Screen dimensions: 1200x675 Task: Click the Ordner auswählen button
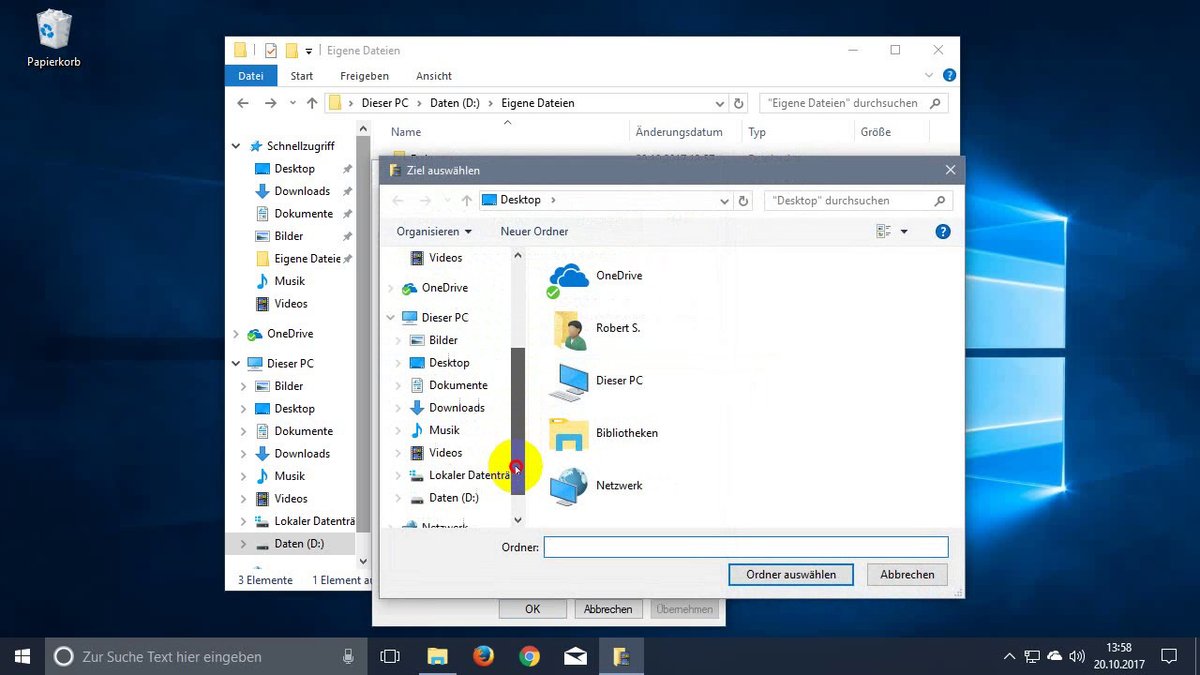click(790, 574)
